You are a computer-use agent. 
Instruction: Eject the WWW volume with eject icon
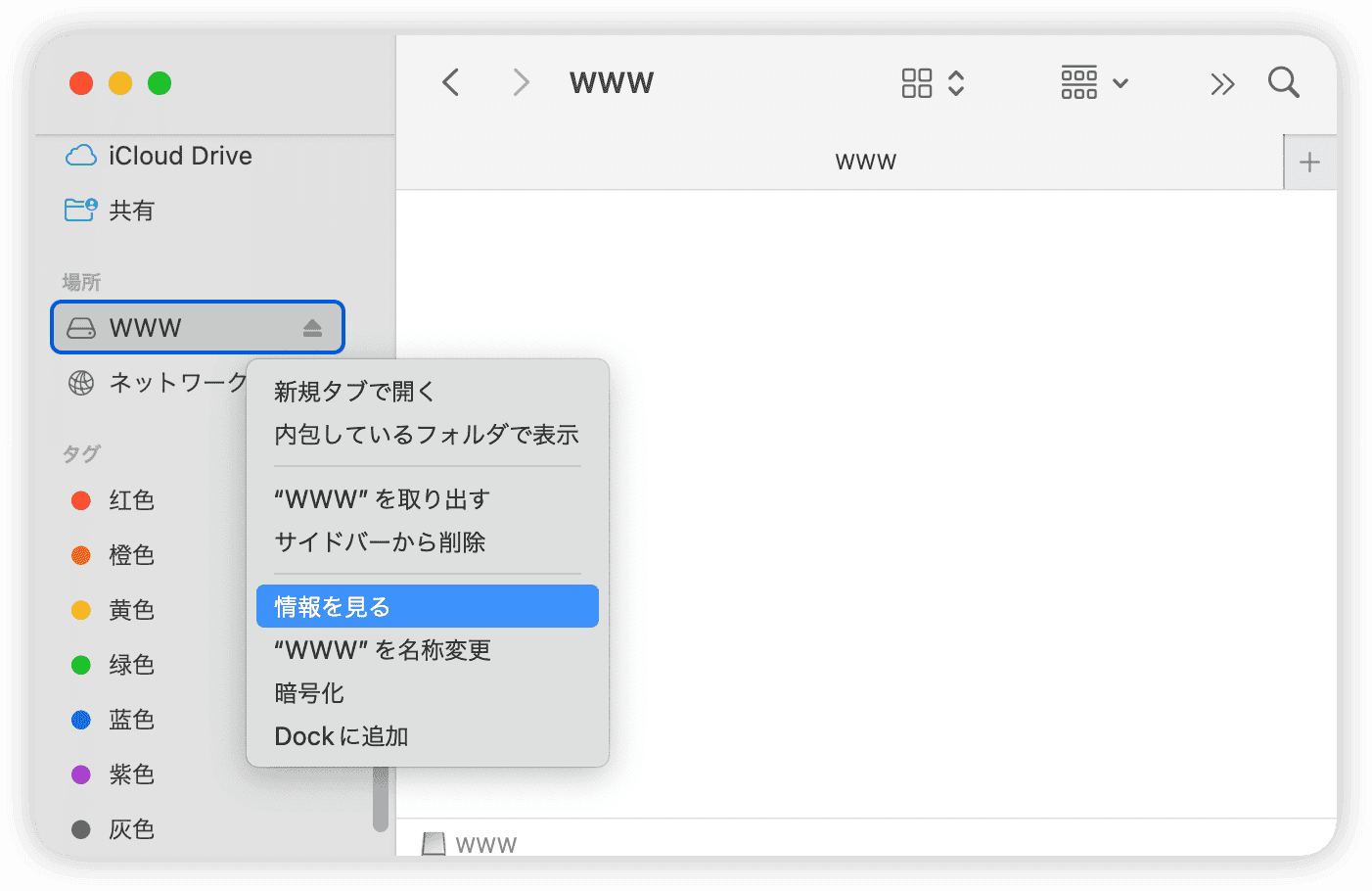click(312, 328)
